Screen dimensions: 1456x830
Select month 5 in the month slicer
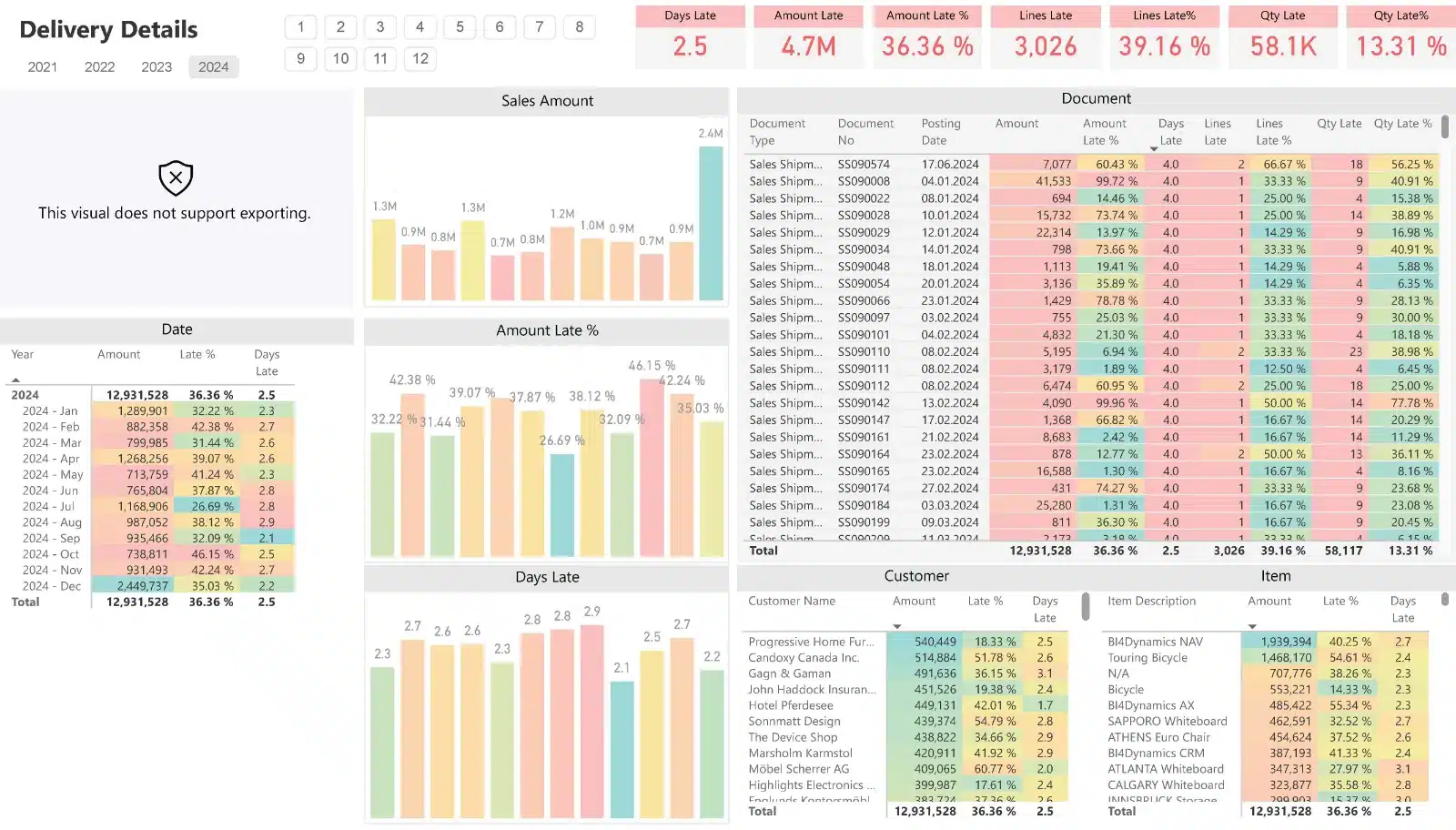[x=460, y=27]
